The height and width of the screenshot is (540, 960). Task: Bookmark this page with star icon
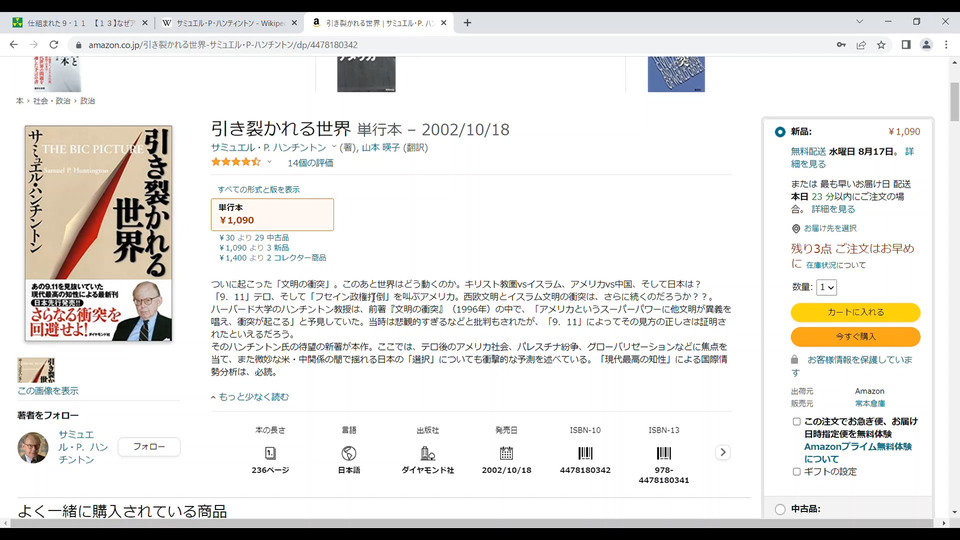click(881, 45)
